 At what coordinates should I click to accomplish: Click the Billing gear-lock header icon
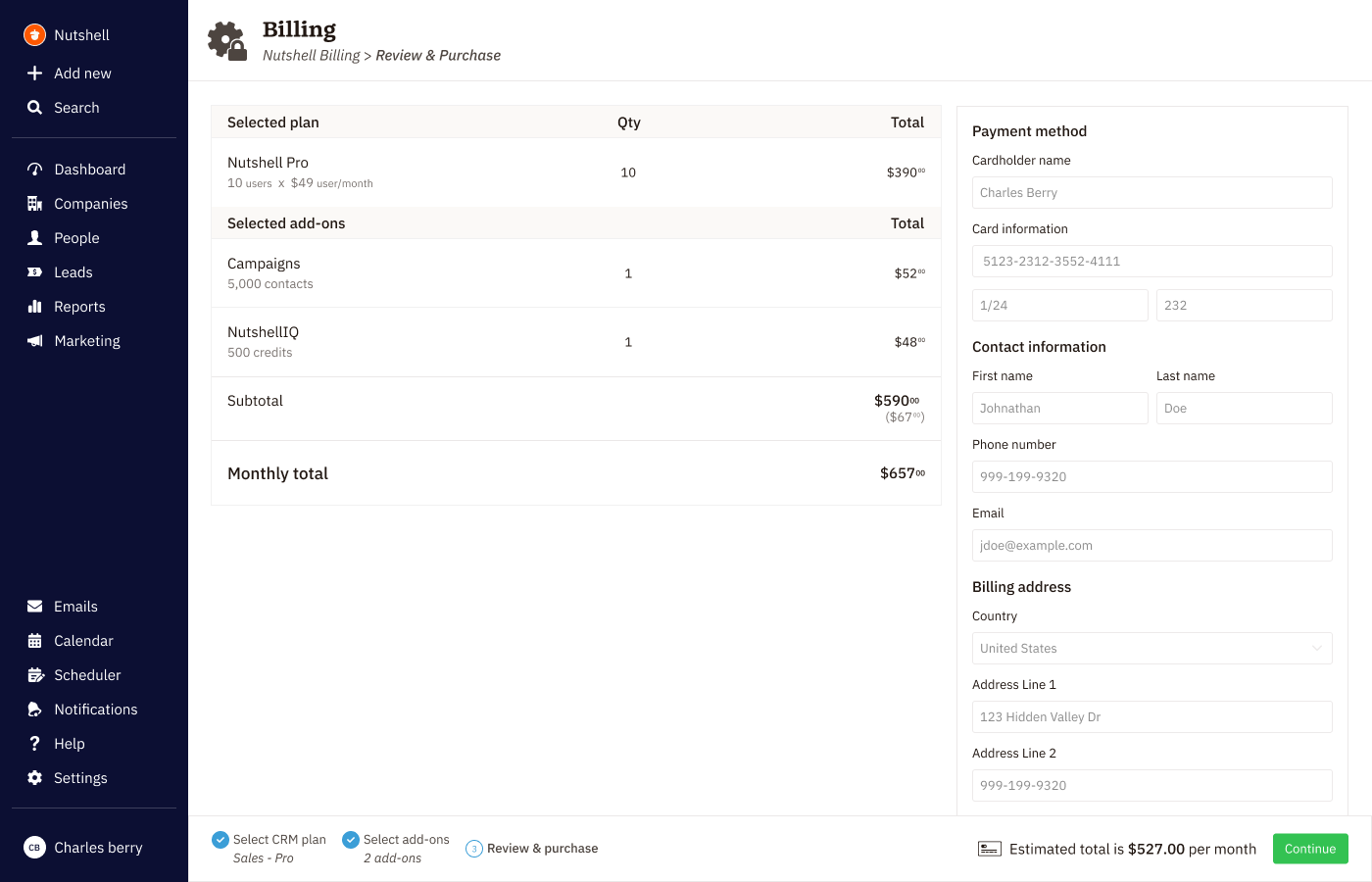[x=227, y=41]
